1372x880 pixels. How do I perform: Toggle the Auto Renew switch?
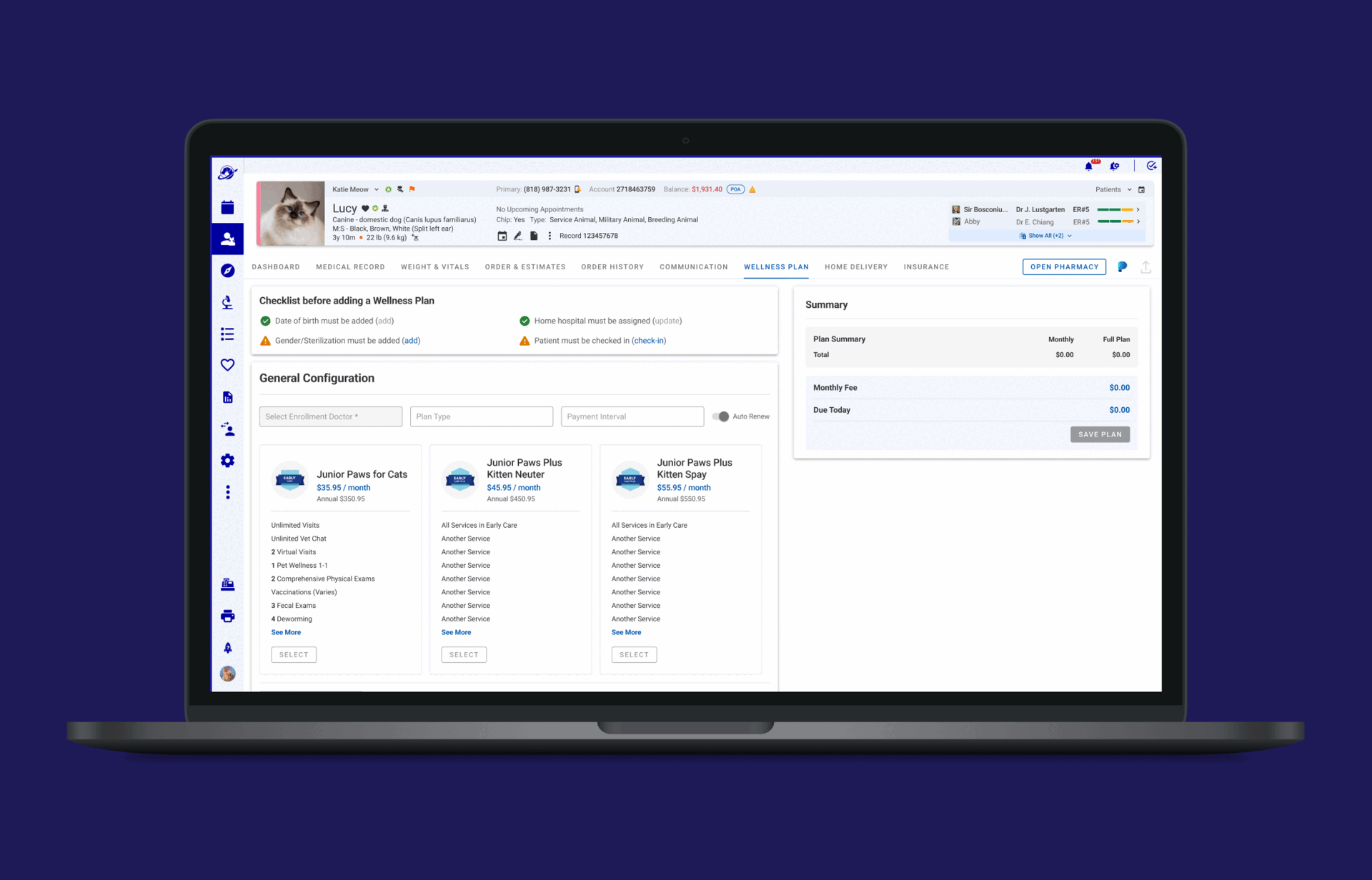pos(721,416)
